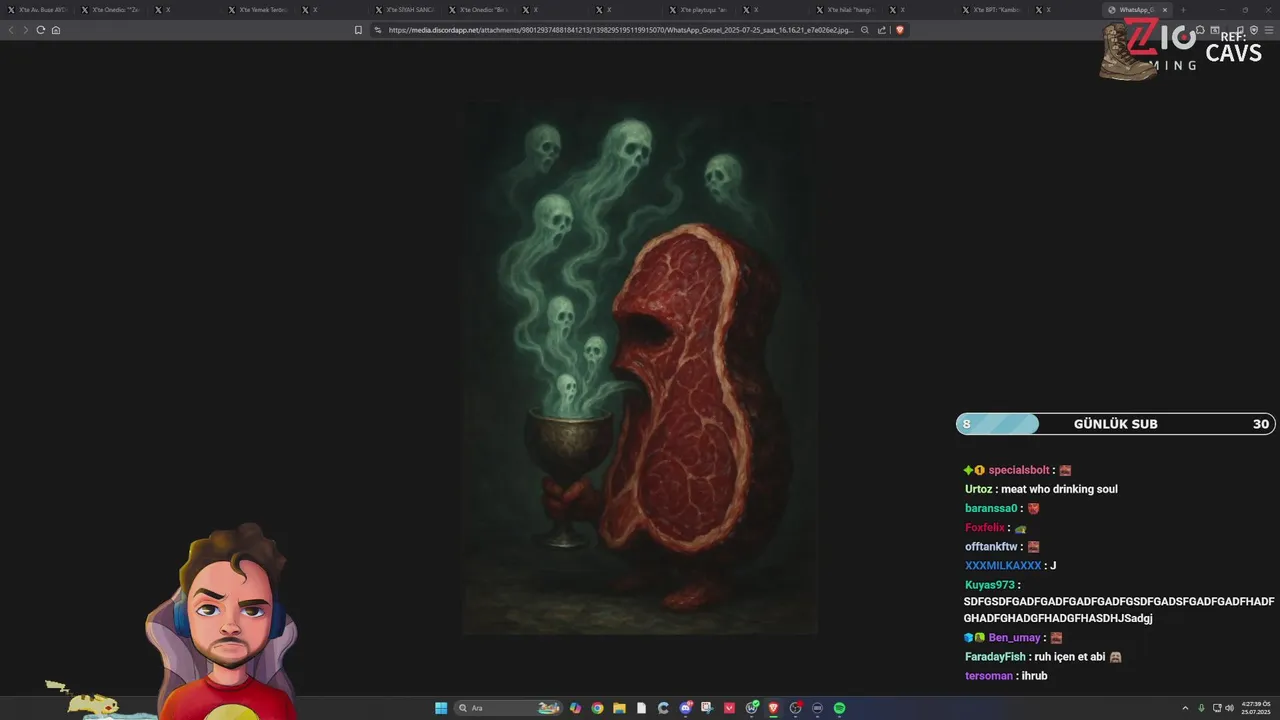
Task: Open the Windows Start menu
Action: 441,708
